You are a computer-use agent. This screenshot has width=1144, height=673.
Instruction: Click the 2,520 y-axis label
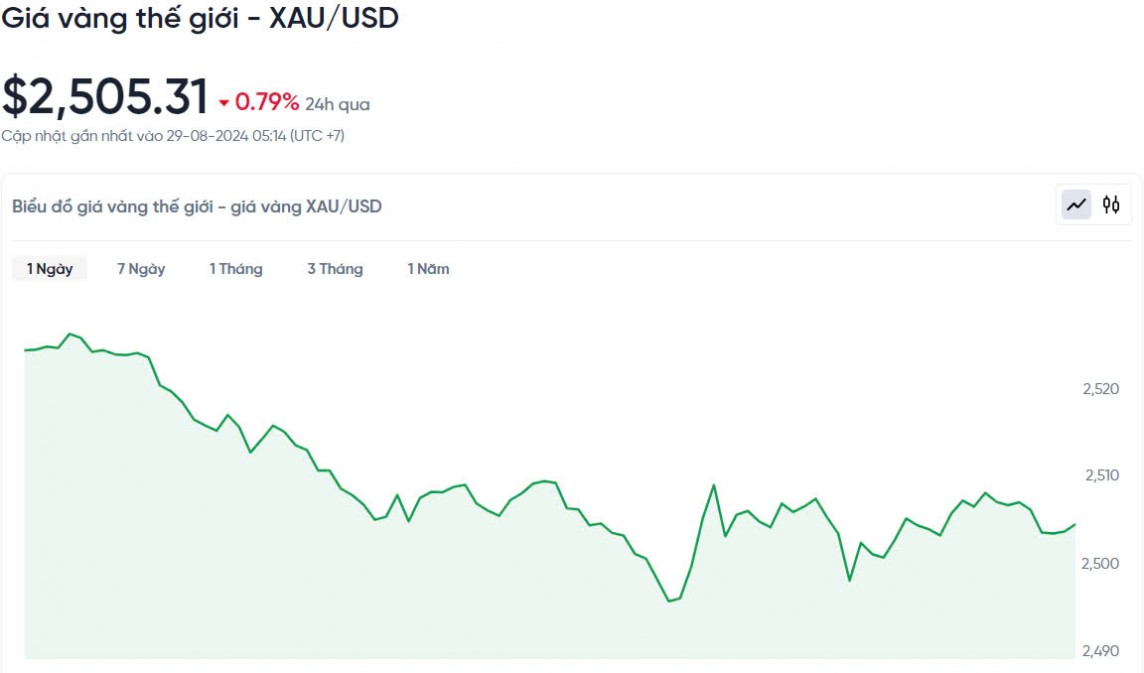1101,389
